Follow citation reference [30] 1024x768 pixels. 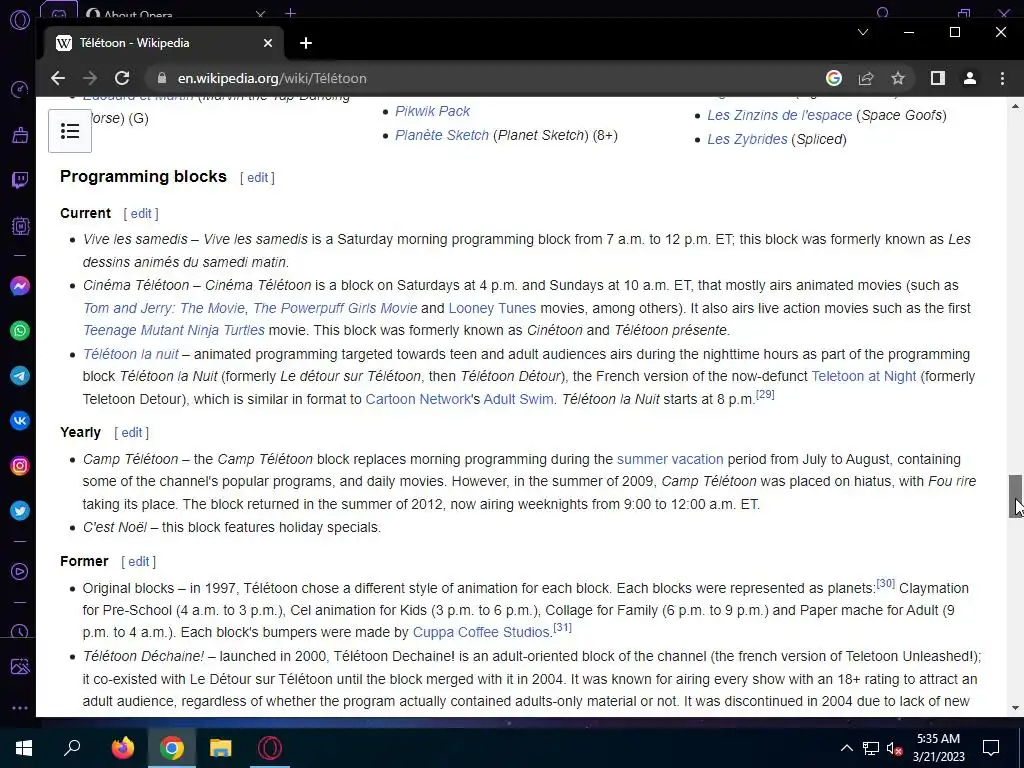point(886,583)
